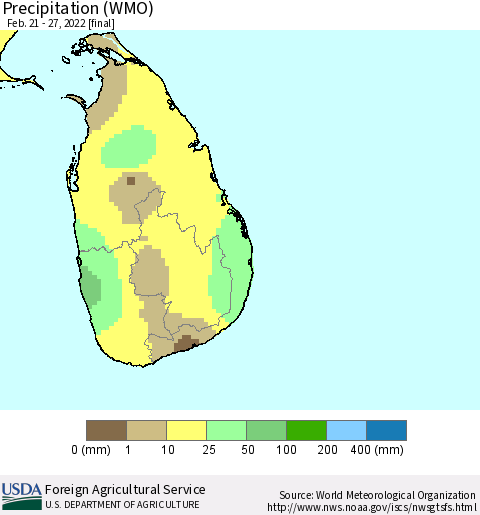Click the light green oval region in north

coord(129,147)
